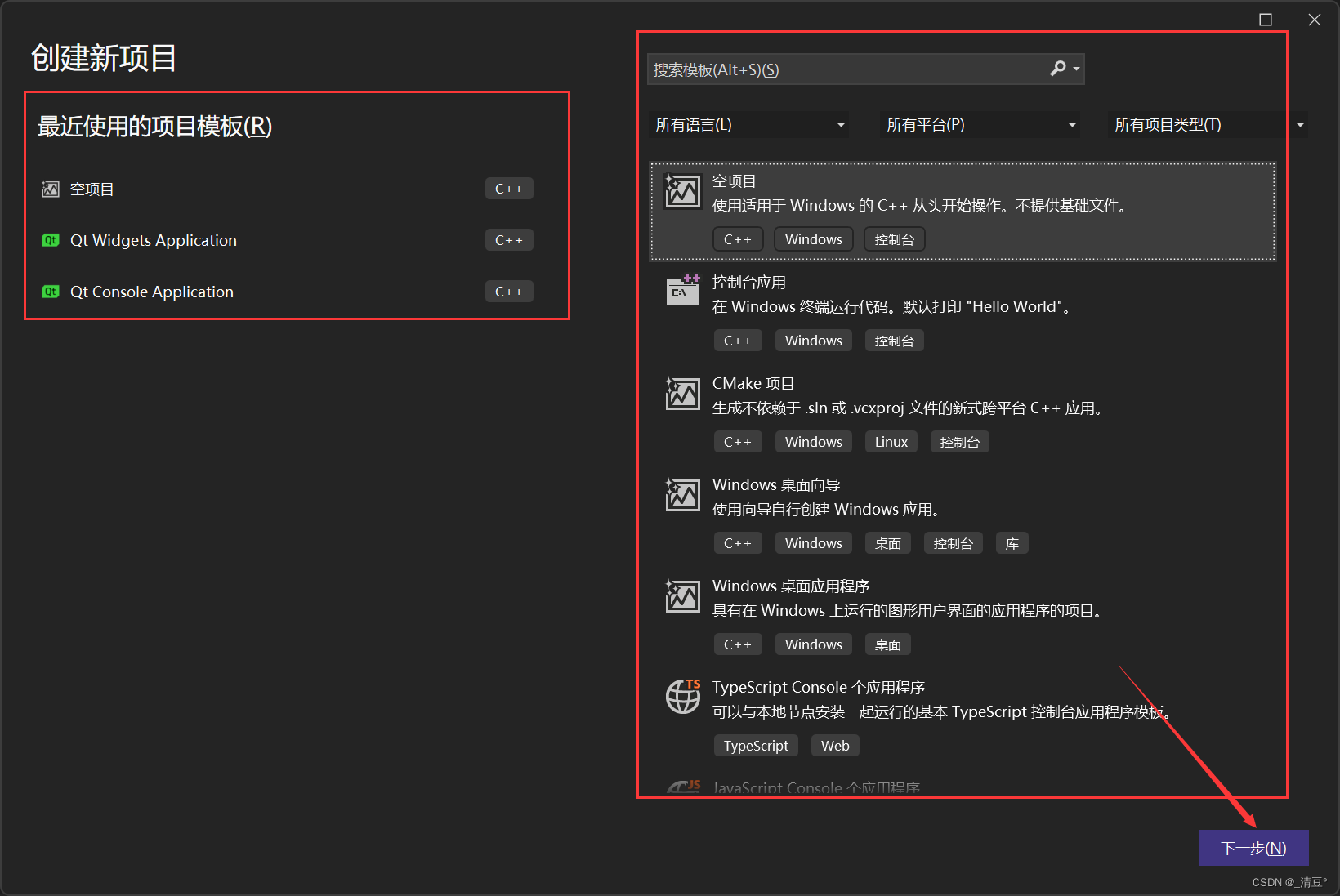Viewport: 1340px width, 896px height.
Task: Select the 控制台应用 template title
Action: point(749,283)
